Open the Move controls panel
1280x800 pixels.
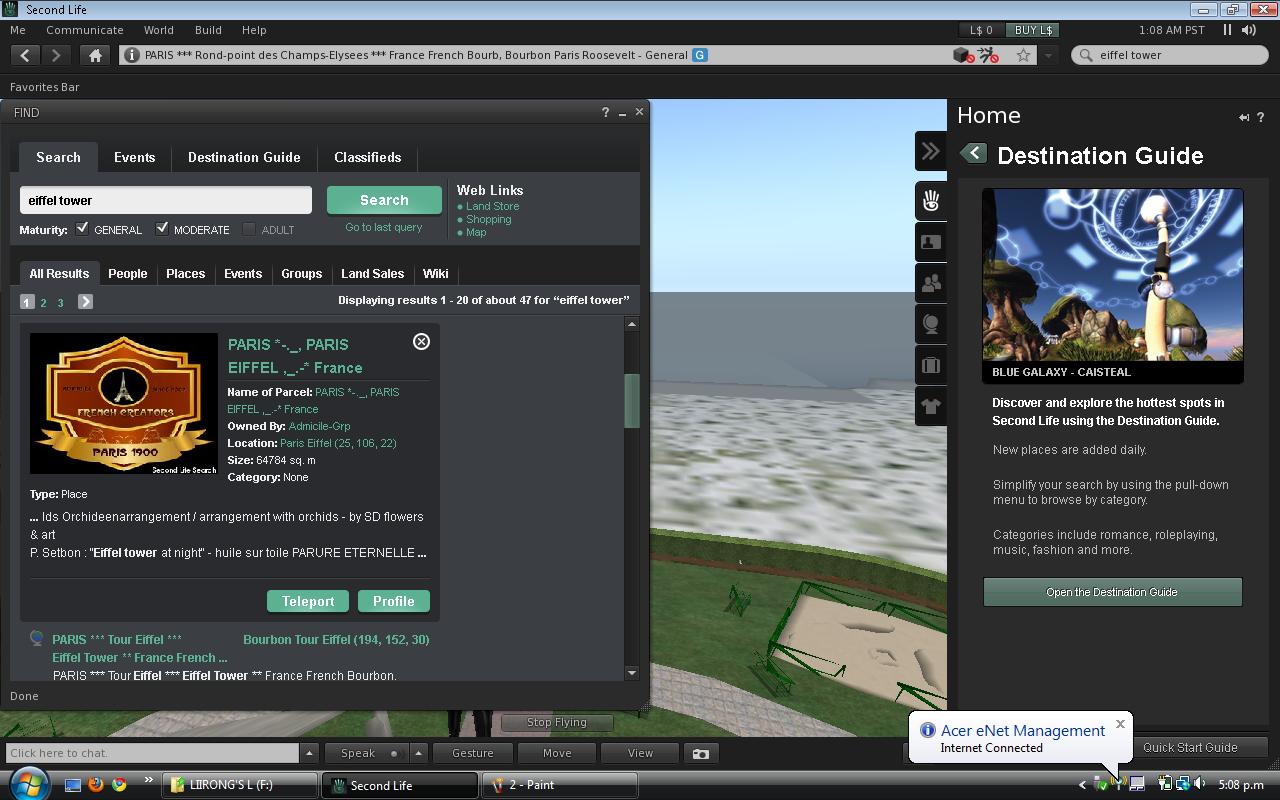557,753
